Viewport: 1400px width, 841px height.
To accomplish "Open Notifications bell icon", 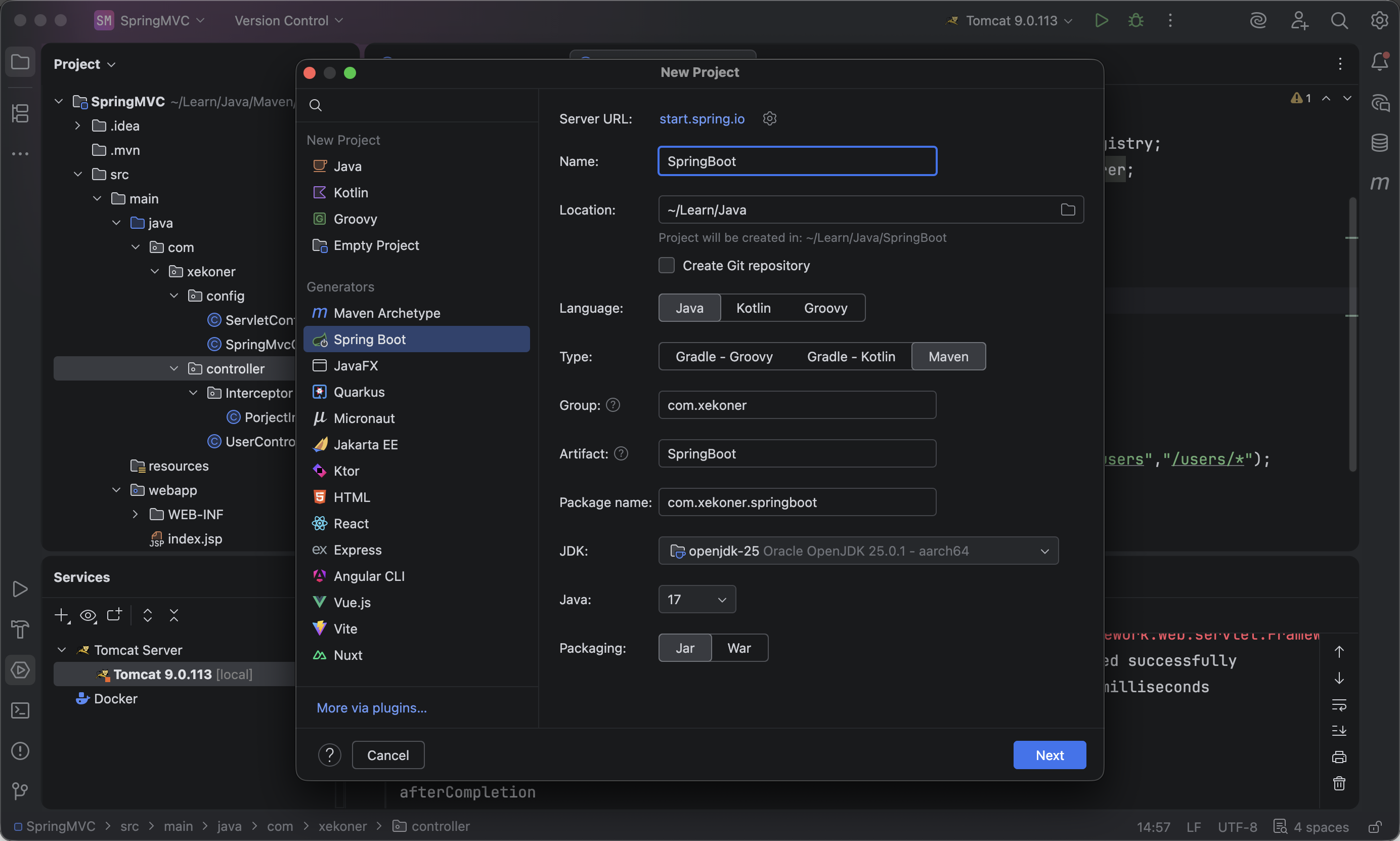I will tap(1379, 62).
